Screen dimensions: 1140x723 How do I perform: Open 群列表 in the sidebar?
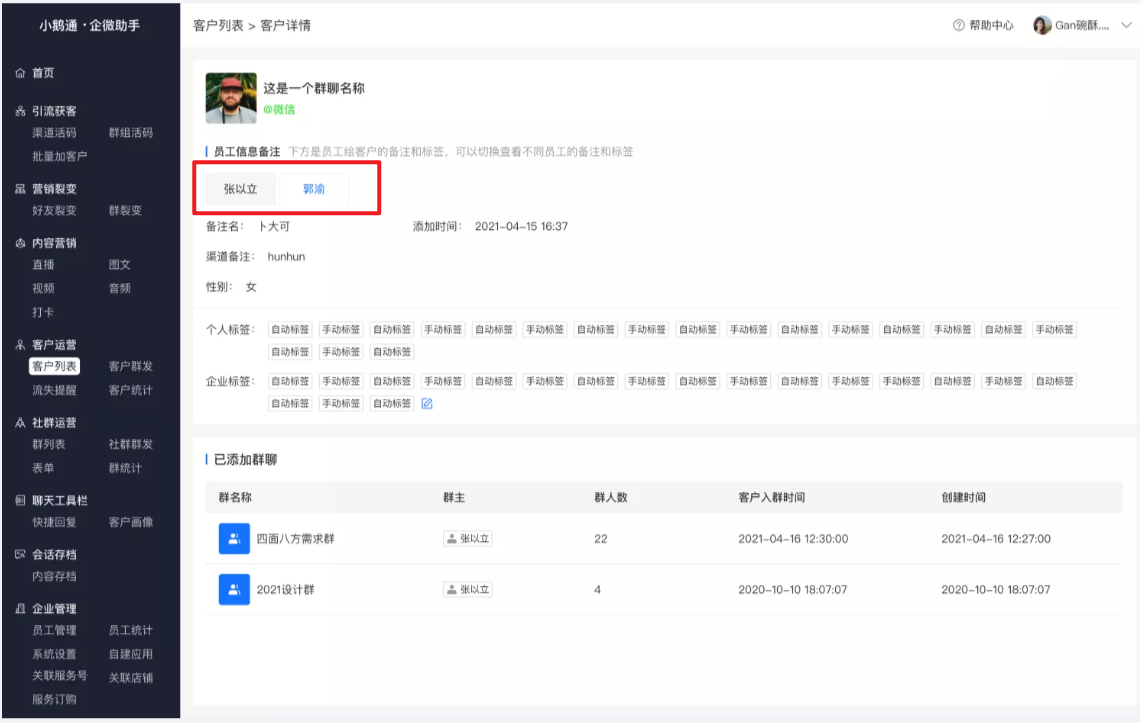(x=49, y=444)
